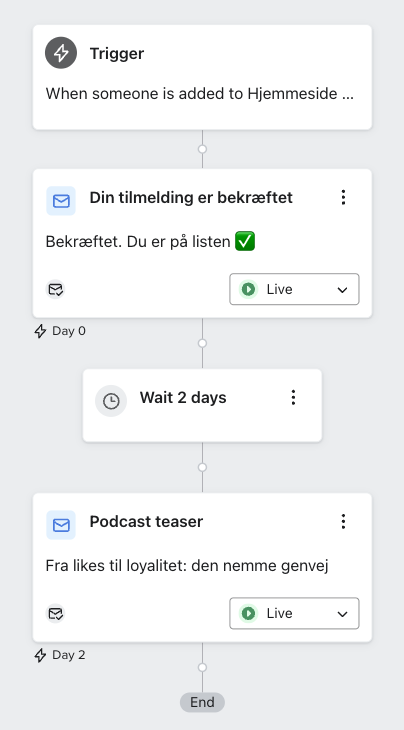
Task: Select the Podcast teaser email card title
Action: [146, 521]
